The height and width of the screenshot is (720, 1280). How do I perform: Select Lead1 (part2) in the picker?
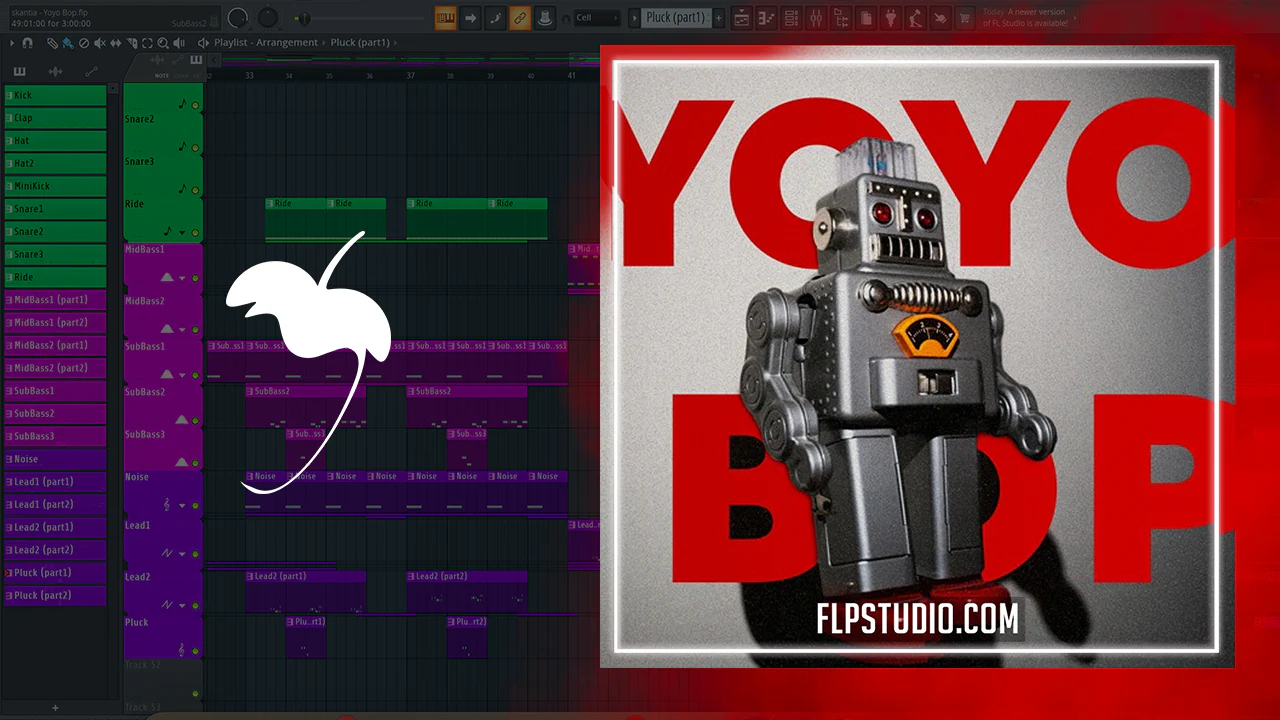pos(55,504)
